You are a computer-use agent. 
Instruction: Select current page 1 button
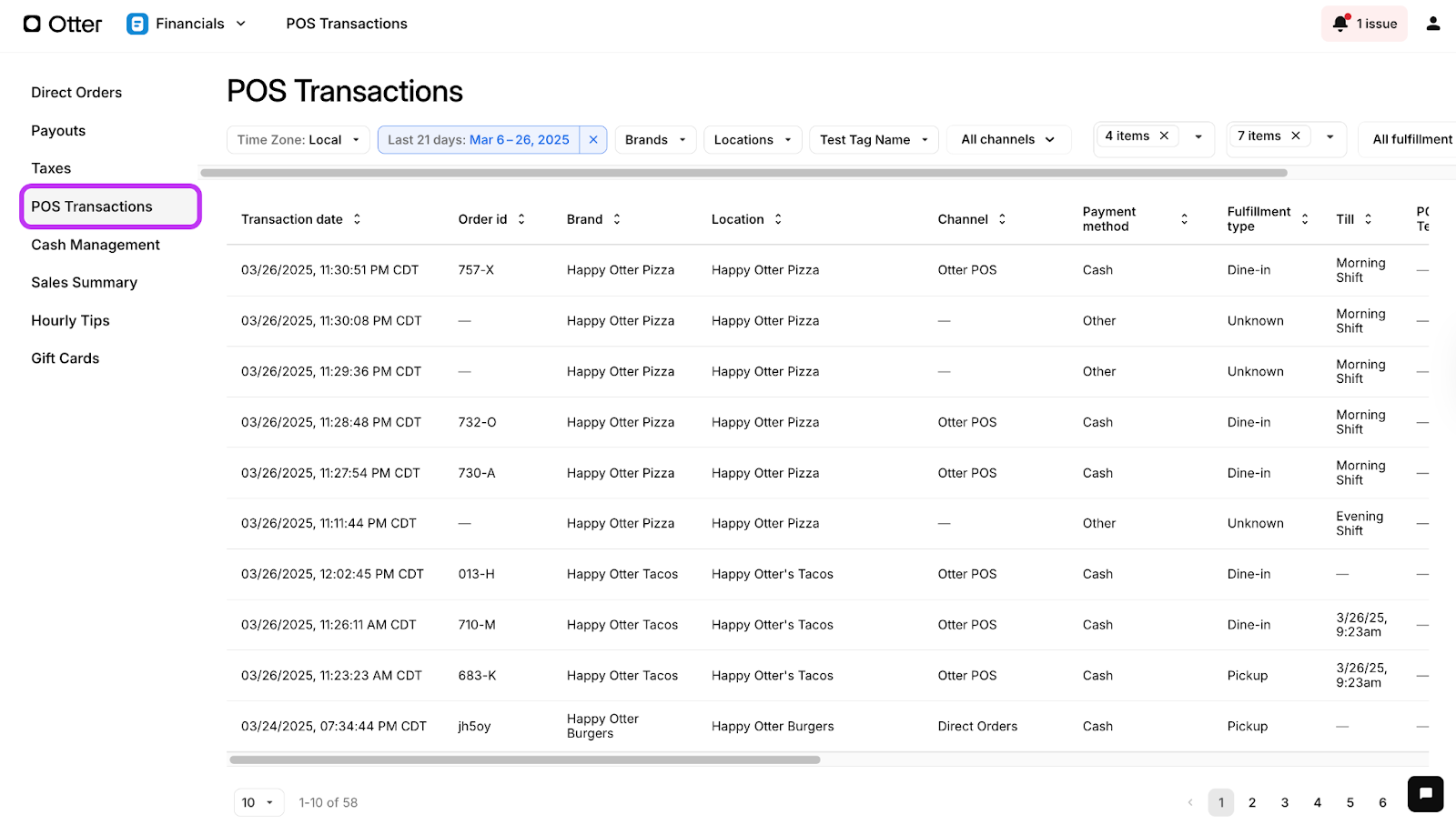click(x=1221, y=802)
